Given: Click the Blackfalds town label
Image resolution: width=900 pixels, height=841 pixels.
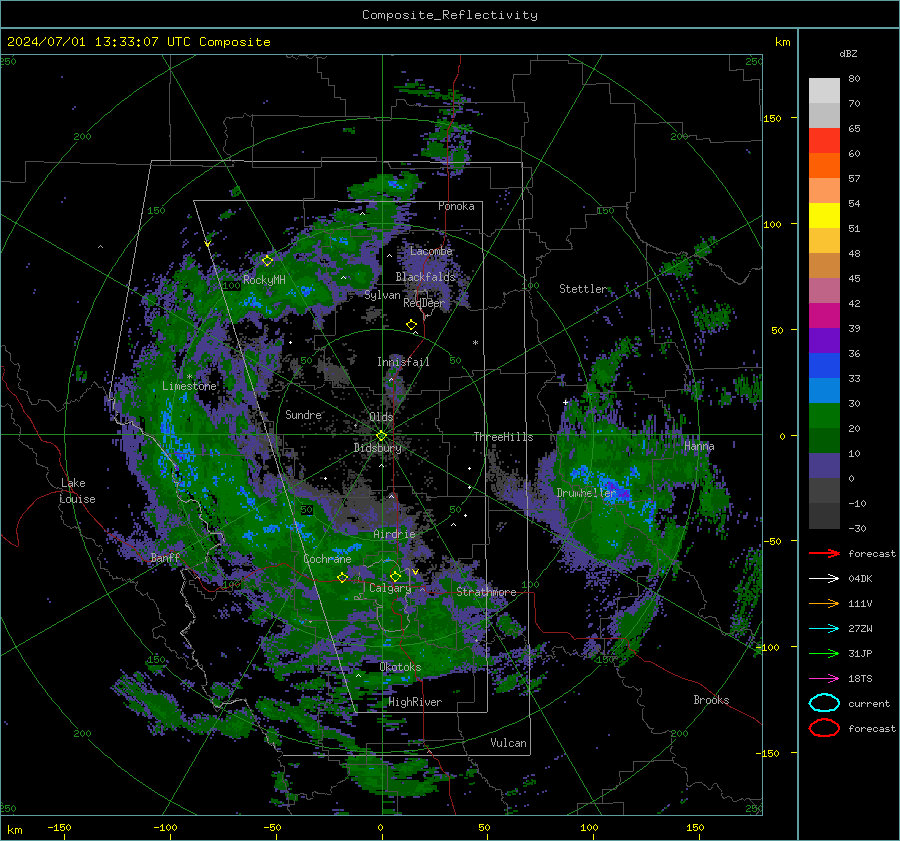Looking at the screenshot, I should point(425,277).
